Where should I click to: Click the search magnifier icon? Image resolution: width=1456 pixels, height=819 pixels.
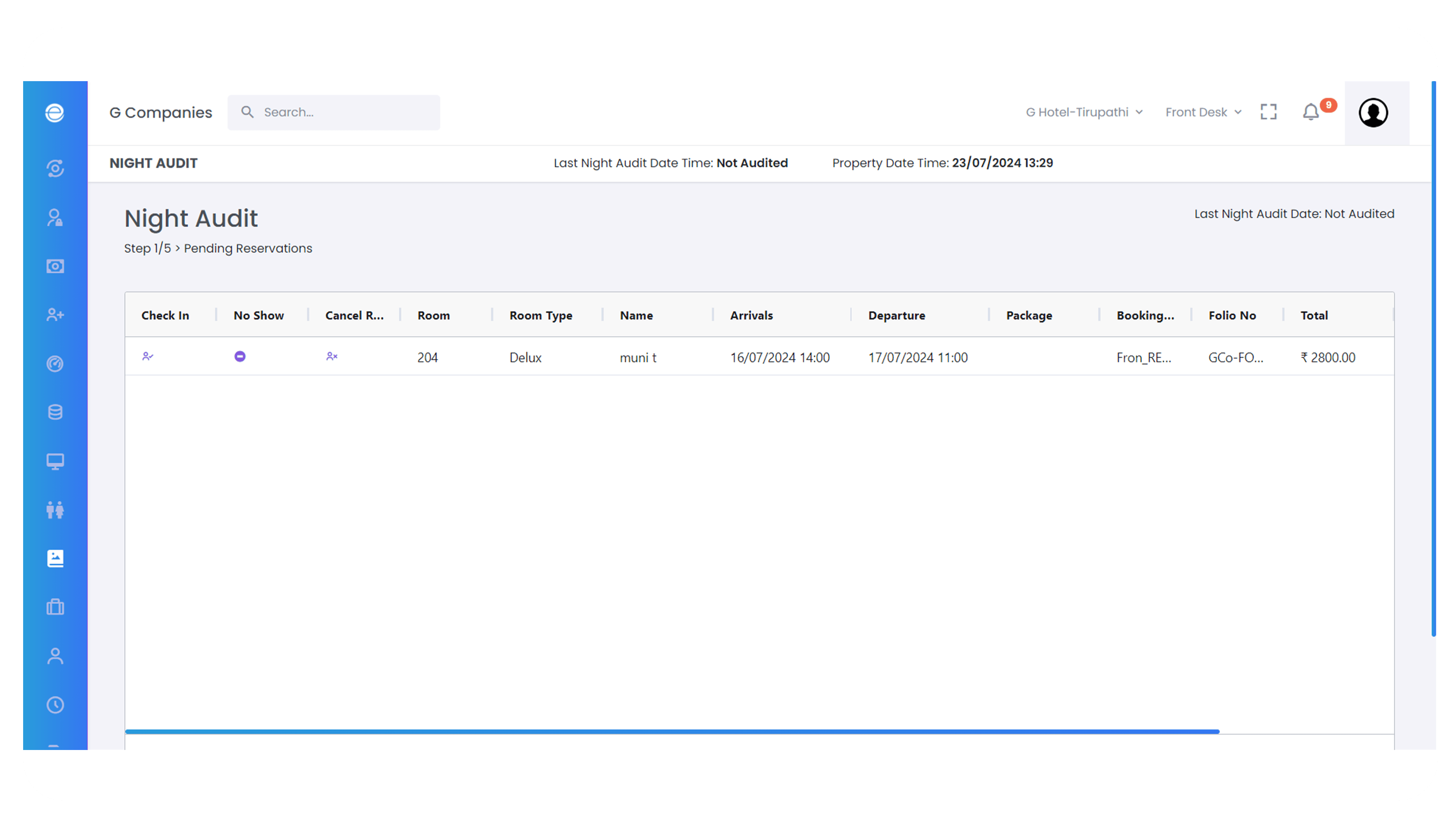247,112
